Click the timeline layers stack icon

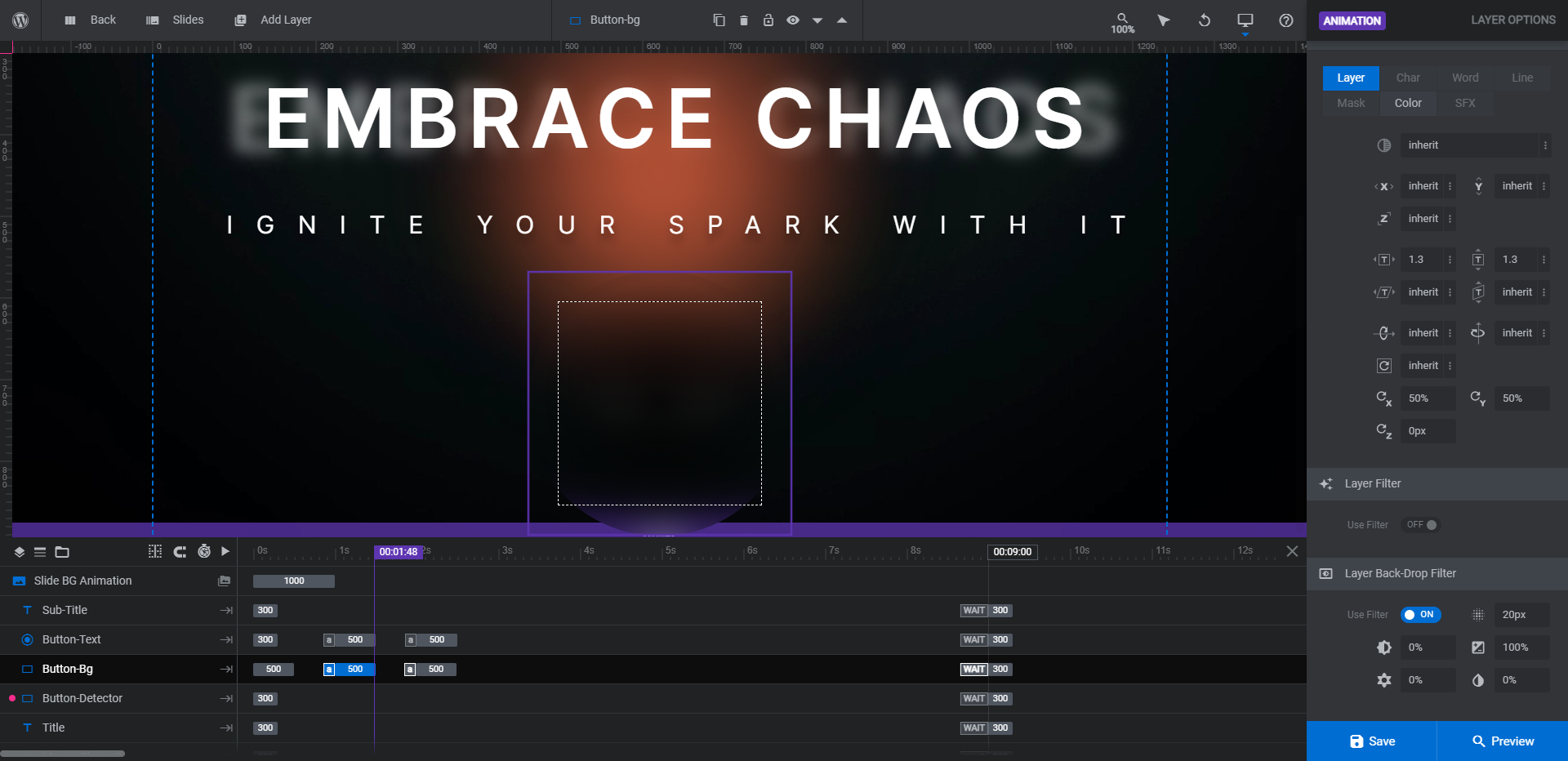click(x=20, y=552)
